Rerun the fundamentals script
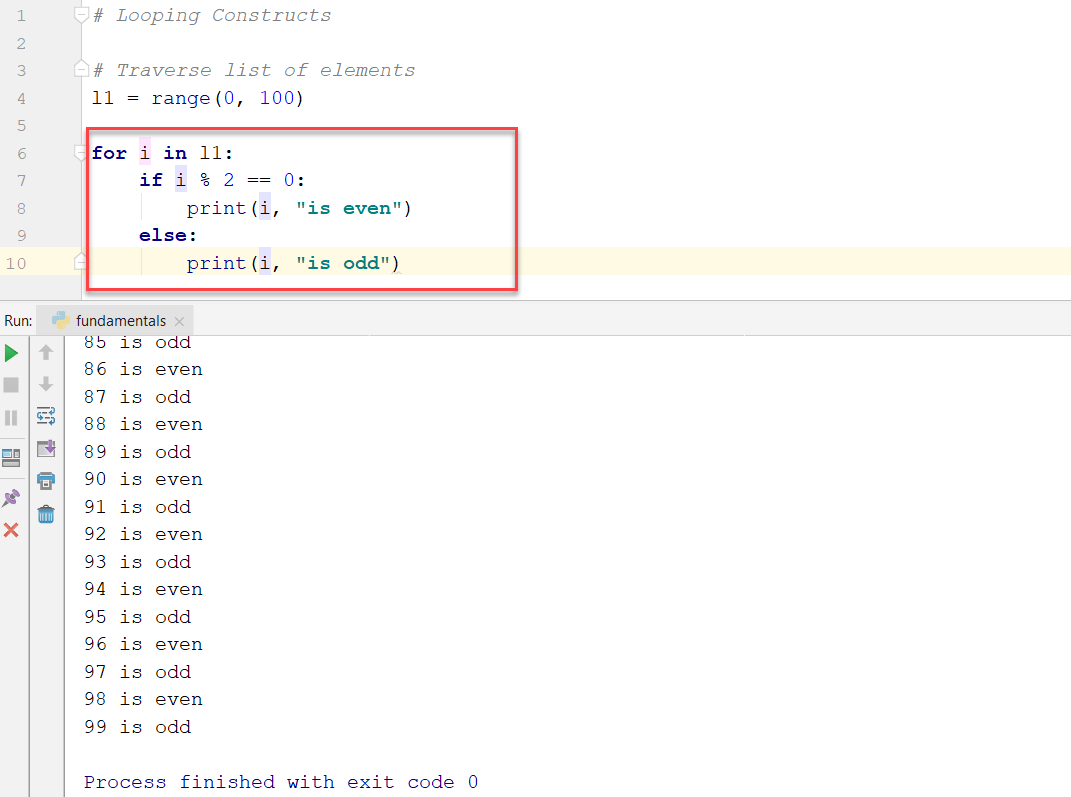The width and height of the screenshot is (1071, 797). pyautogui.click(x=12, y=352)
